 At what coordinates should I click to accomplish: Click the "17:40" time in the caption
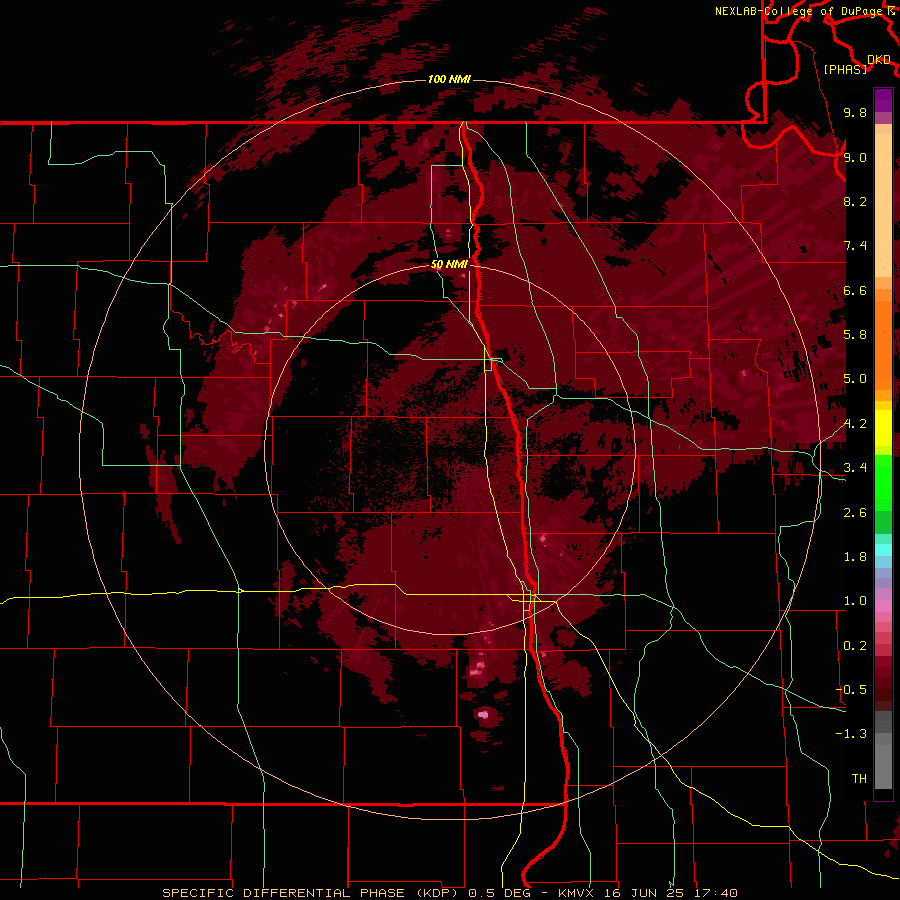tap(715, 893)
